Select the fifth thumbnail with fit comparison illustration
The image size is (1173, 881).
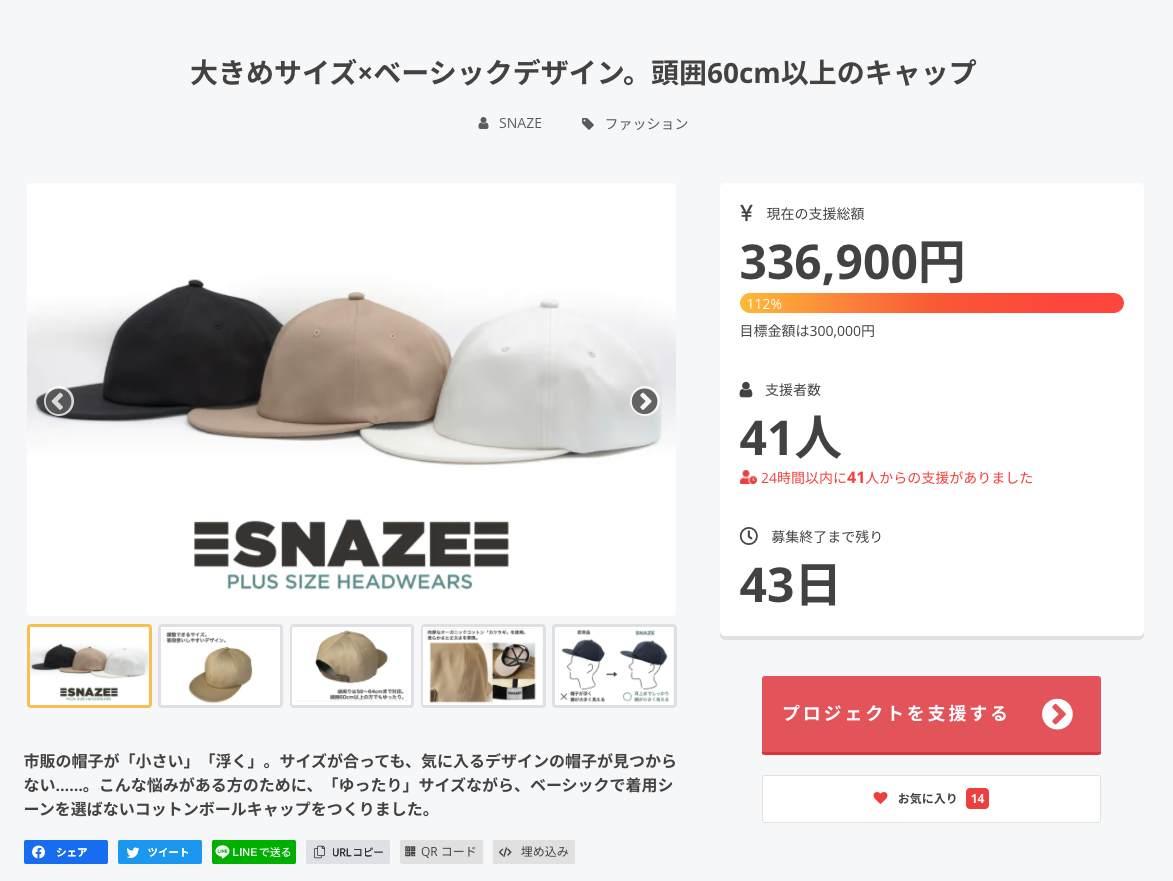tap(614, 666)
